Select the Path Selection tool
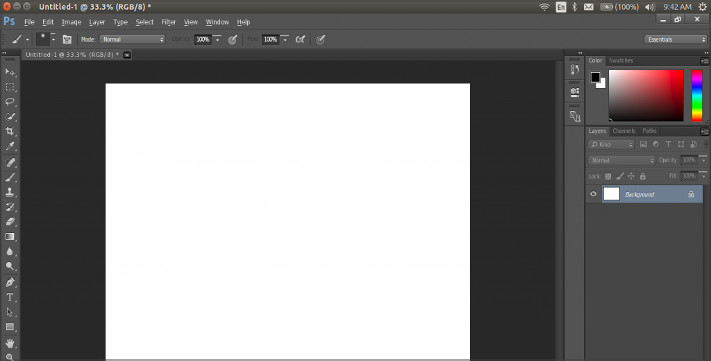This screenshot has height=361, width=711. (x=10, y=312)
